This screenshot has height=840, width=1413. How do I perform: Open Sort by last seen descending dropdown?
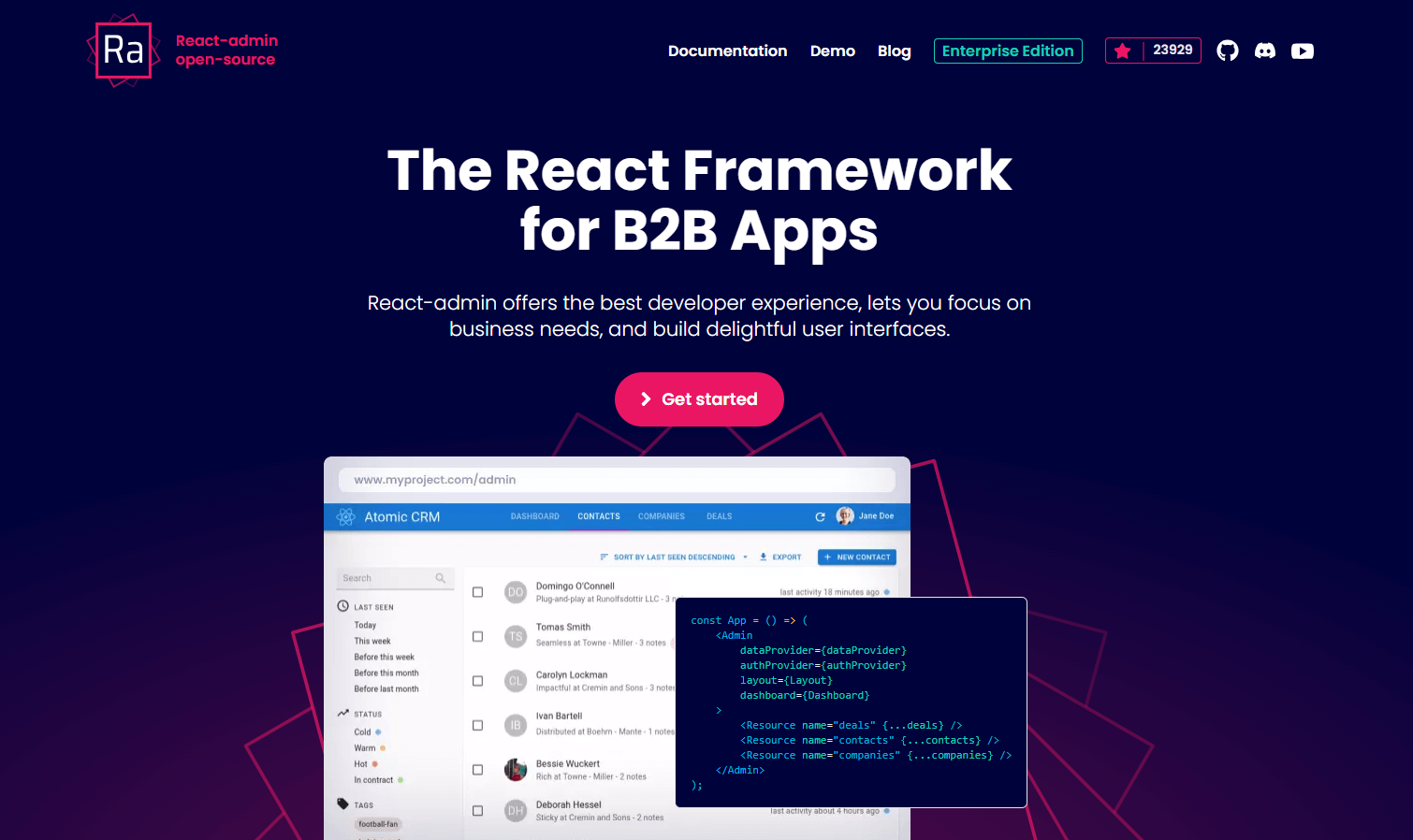pos(674,557)
